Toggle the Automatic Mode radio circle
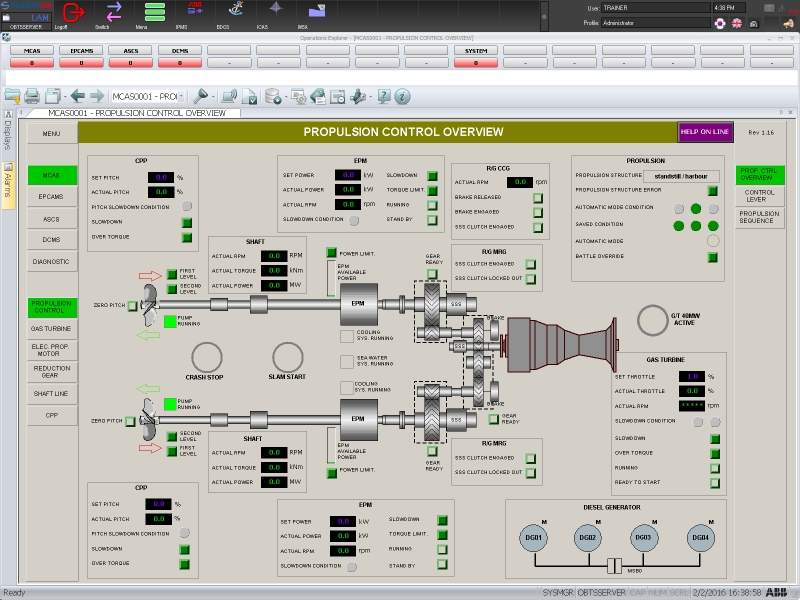Image resolution: width=800 pixels, height=600 pixels. click(713, 241)
